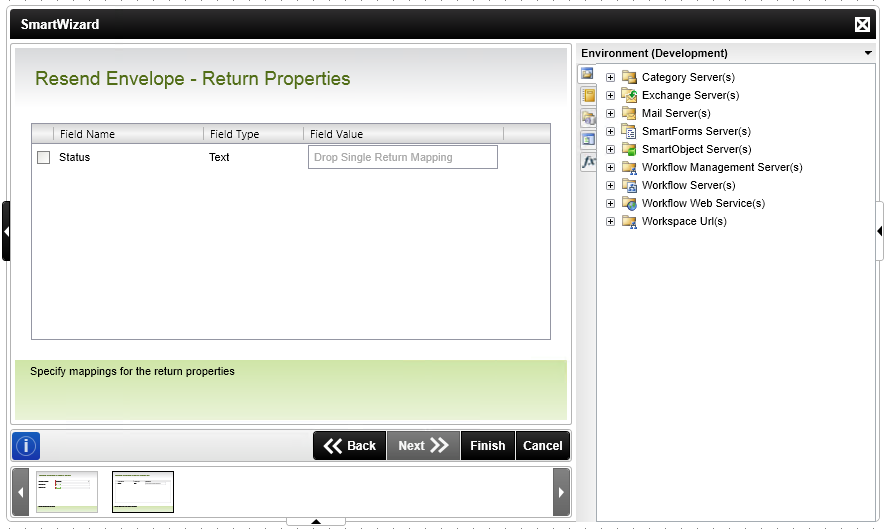Screen dimensions: 887x529
Task: Open the blue information help icon
Action: pos(26,446)
